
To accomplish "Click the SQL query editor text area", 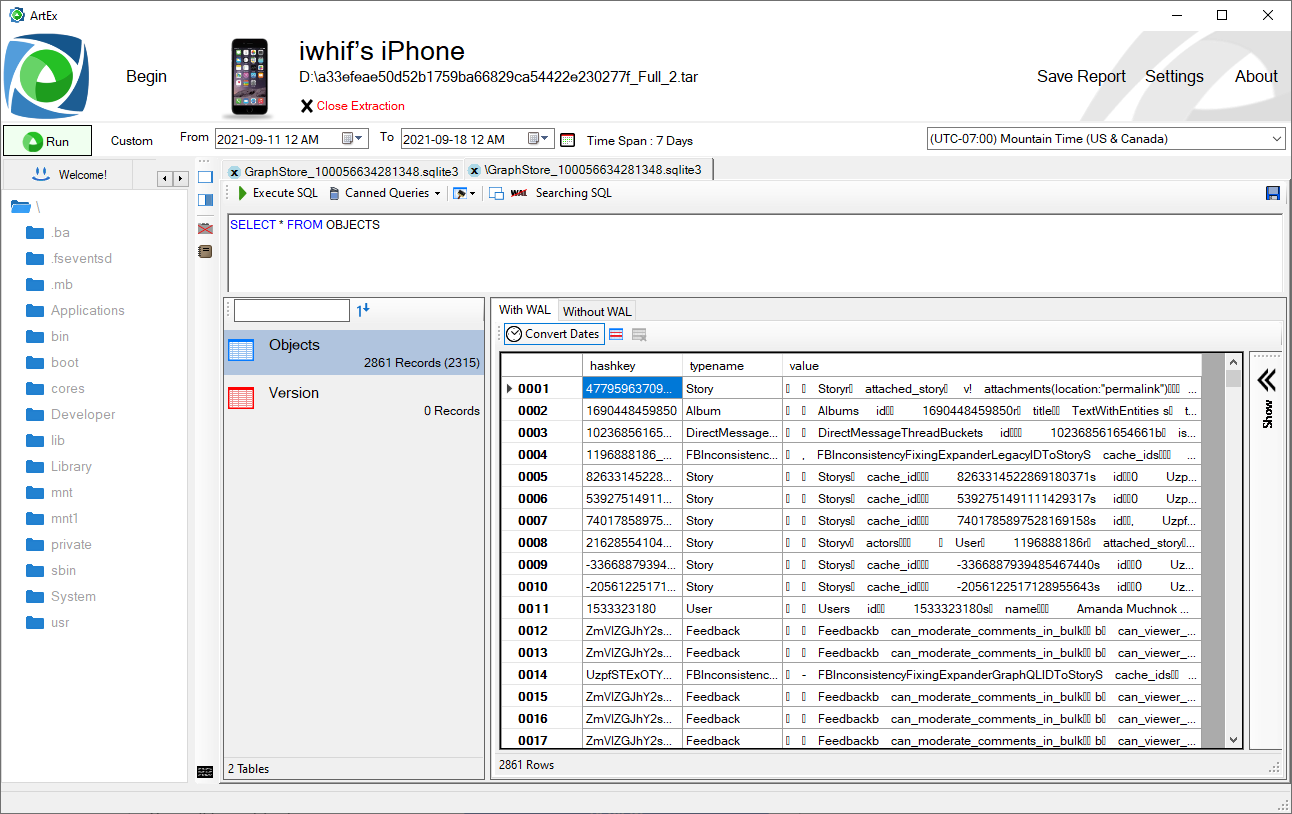I will click(754, 252).
